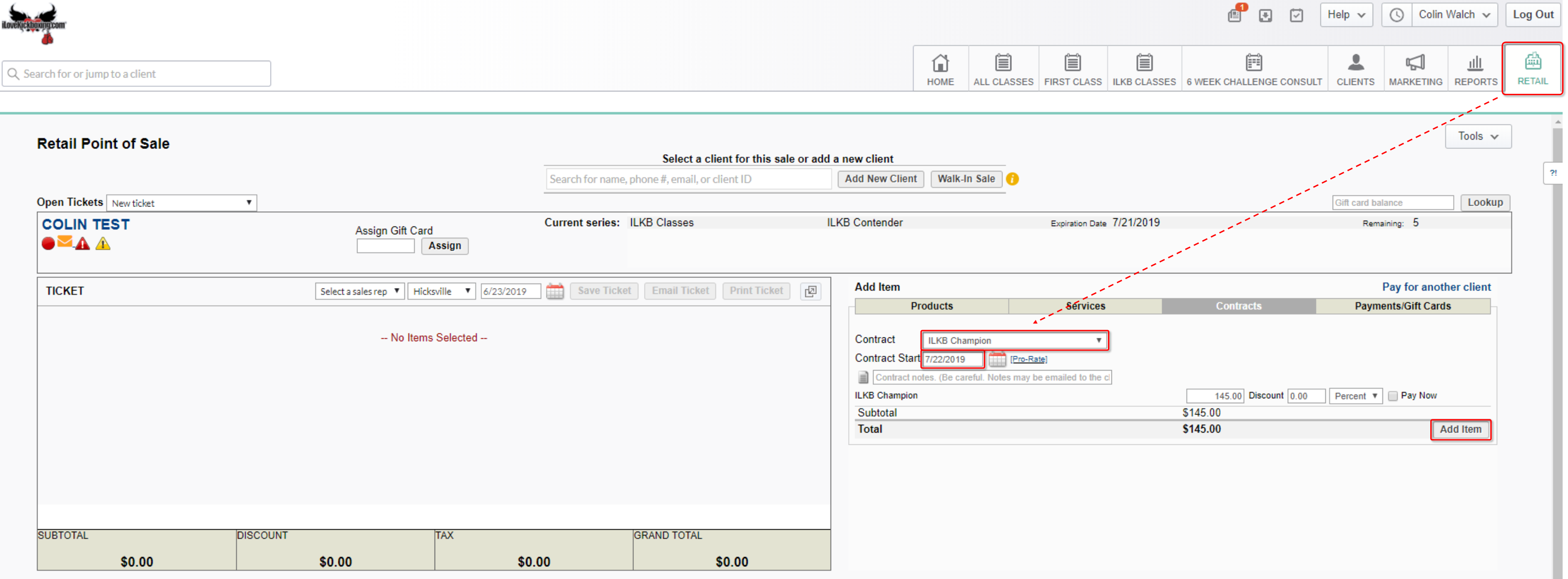Click the notifications icon with red badge
Viewport: 1568px width, 579px height.
[x=1235, y=14]
